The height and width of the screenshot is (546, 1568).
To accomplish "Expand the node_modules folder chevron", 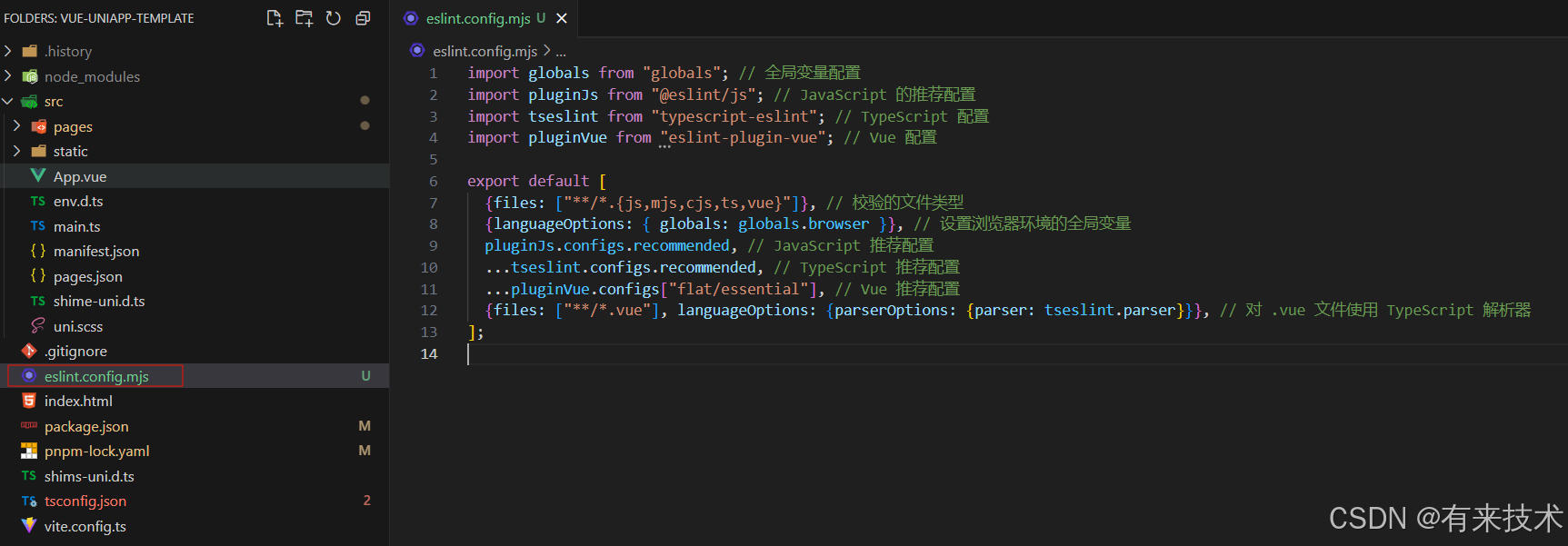I will [8, 76].
